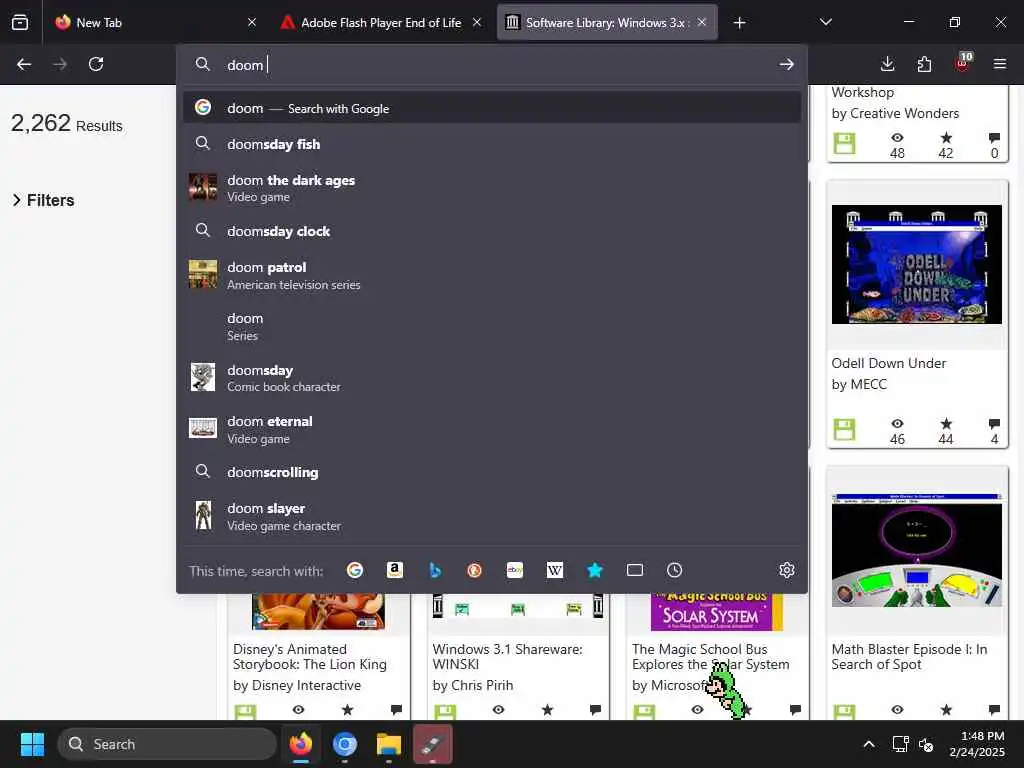Image resolution: width=1024 pixels, height=768 pixels.
Task: Select 'doom — Search with Google' suggestion
Action: 492,108
